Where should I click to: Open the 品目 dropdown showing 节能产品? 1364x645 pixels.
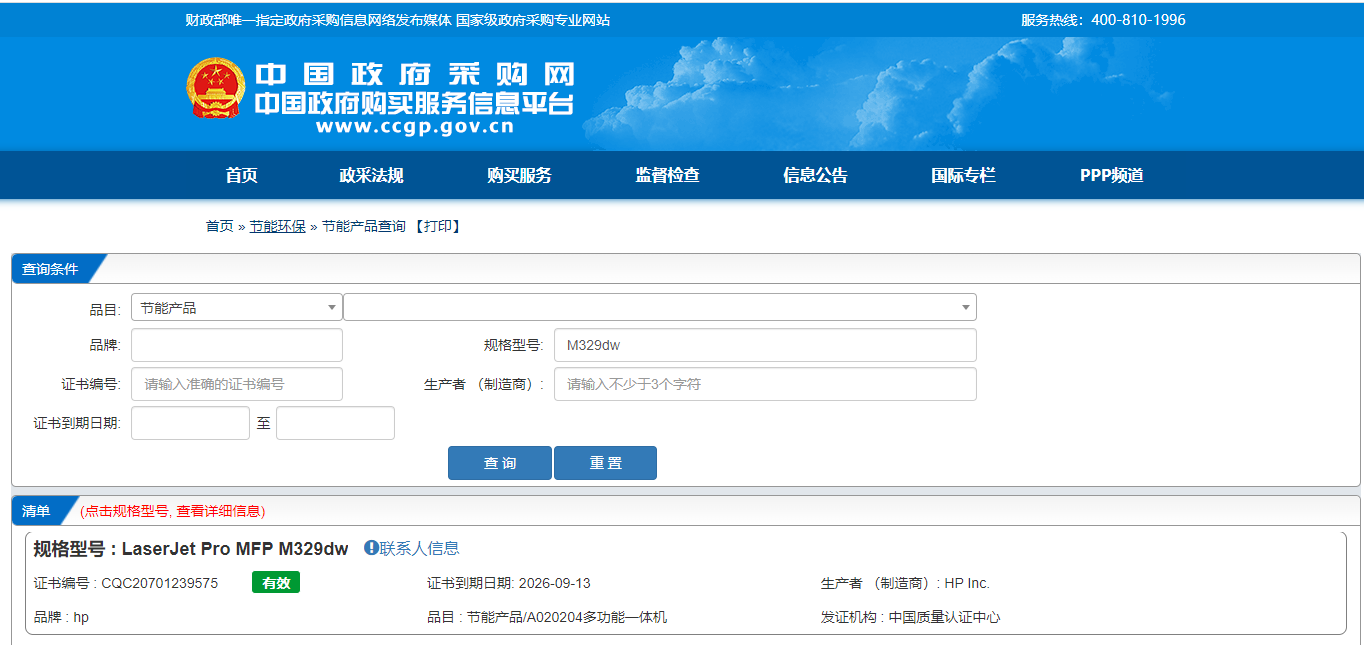[236, 306]
